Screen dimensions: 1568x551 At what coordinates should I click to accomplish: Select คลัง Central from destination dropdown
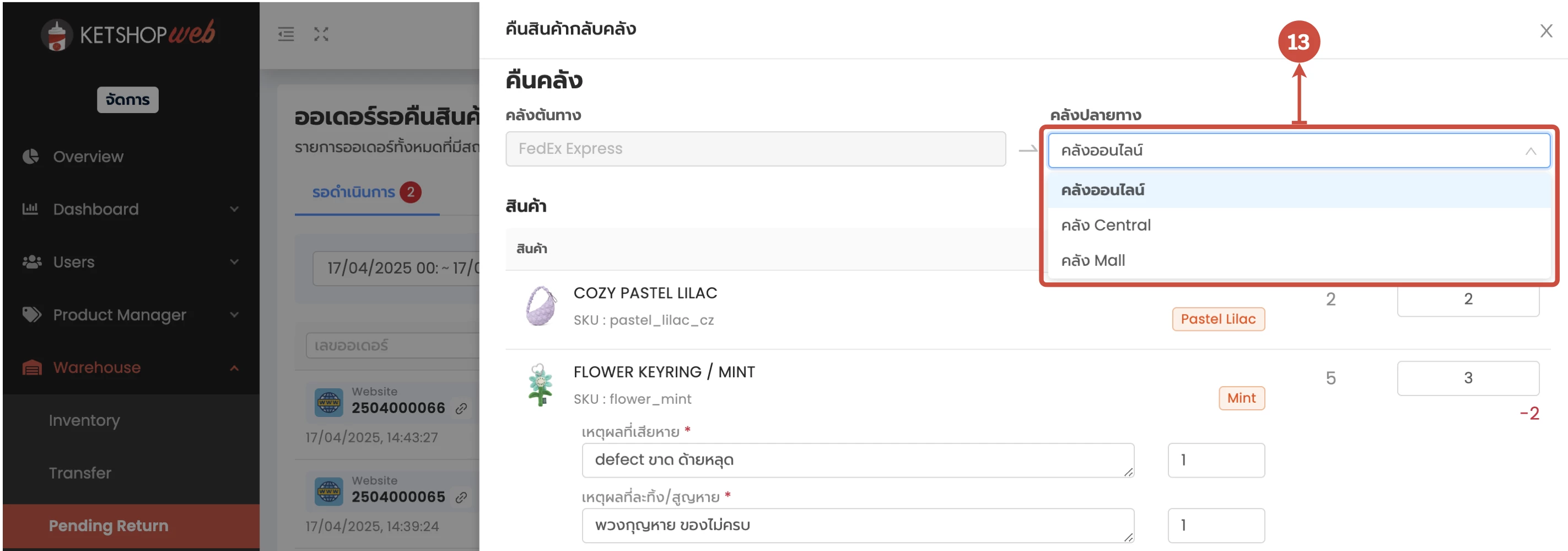click(1106, 225)
